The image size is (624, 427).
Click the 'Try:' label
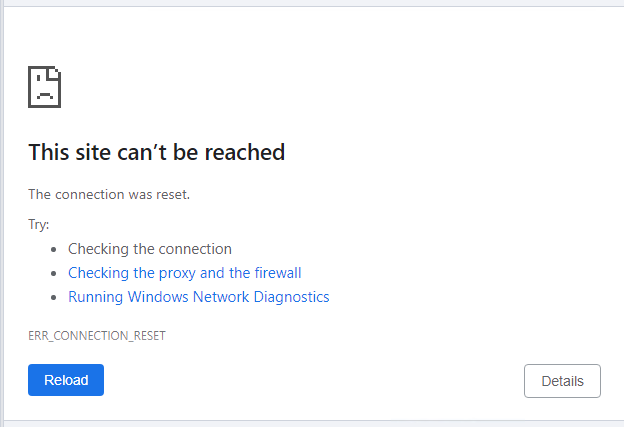click(x=39, y=225)
